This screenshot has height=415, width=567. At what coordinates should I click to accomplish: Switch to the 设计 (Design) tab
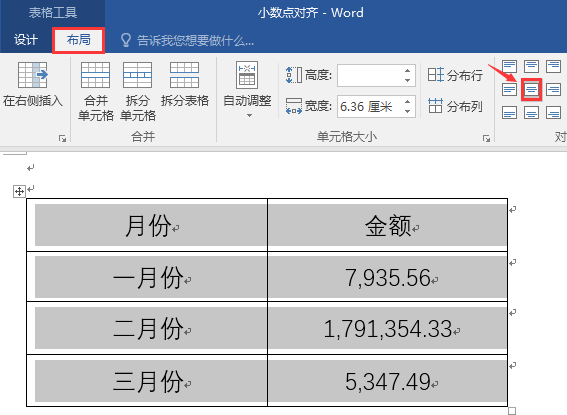(x=26, y=40)
